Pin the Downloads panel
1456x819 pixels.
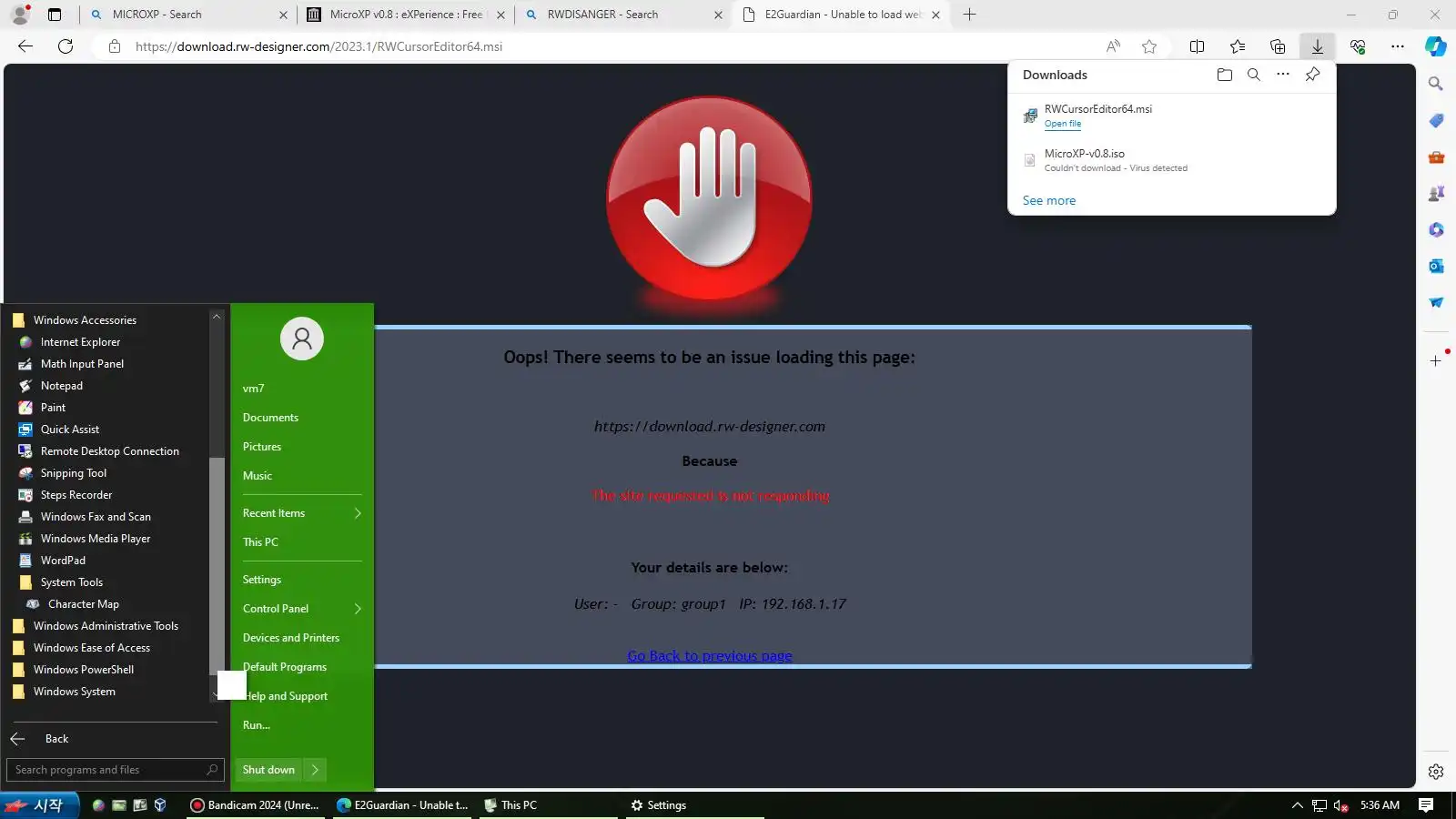tap(1312, 75)
